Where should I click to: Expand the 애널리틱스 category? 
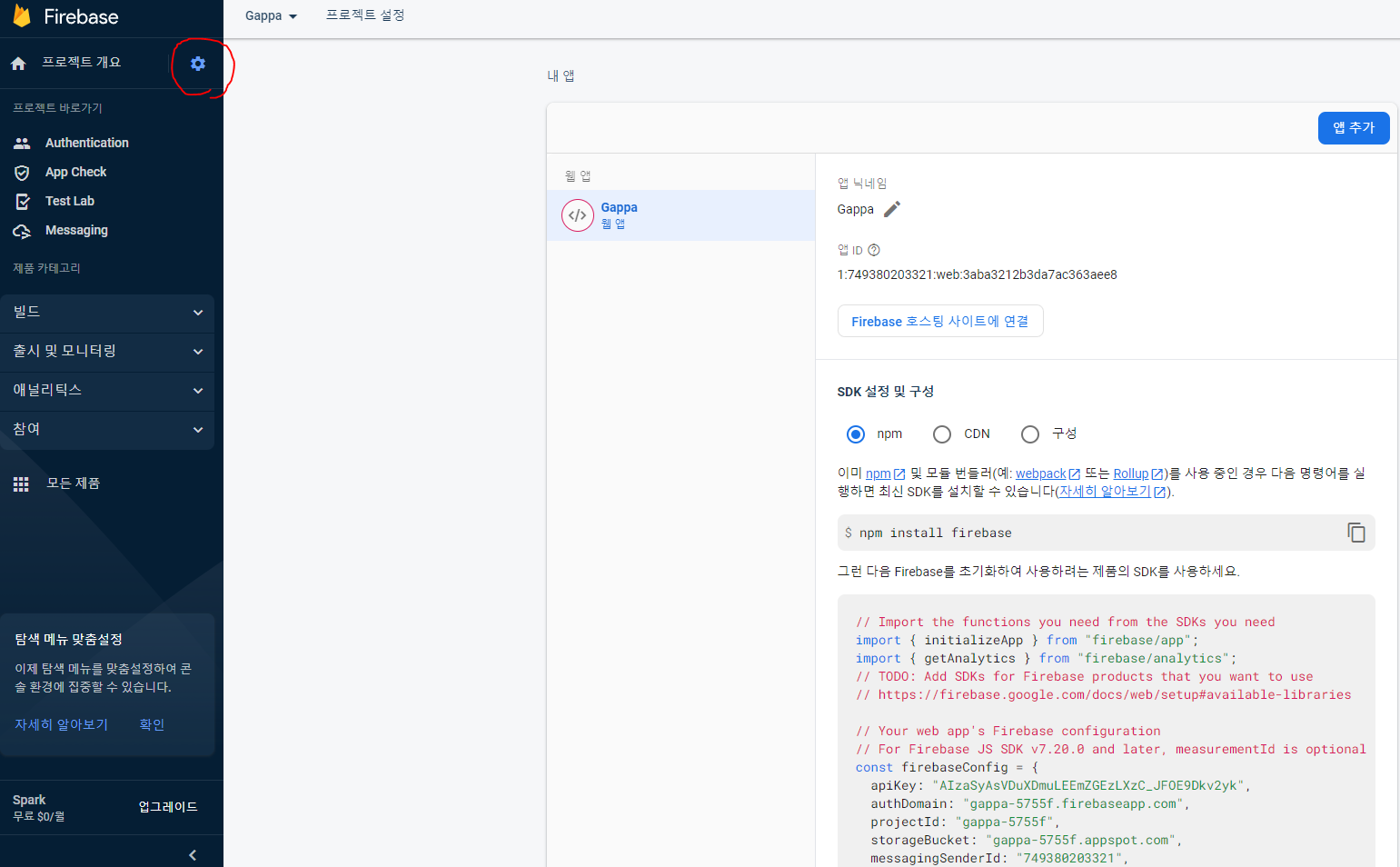pos(107,391)
